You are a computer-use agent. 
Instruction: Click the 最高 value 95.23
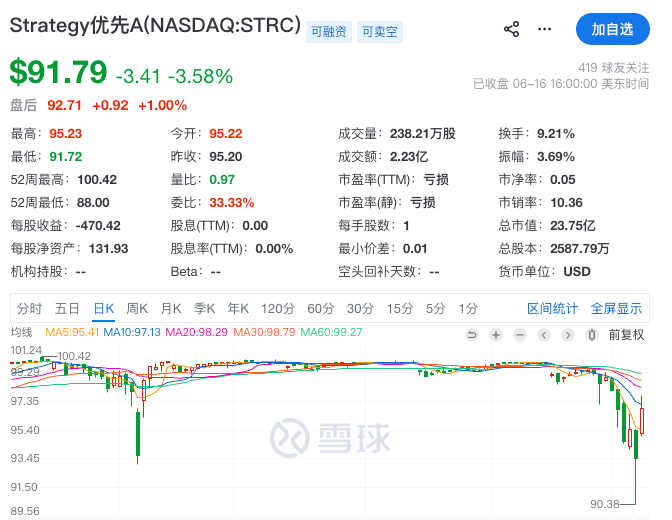[66, 134]
